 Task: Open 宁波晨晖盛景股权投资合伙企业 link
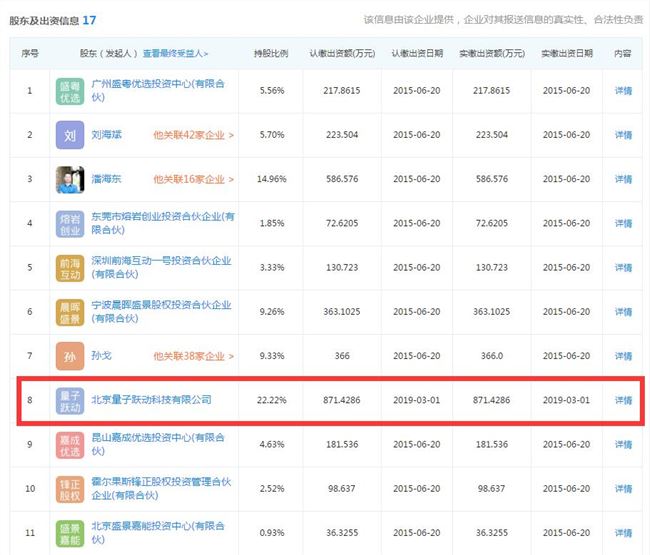pos(161,312)
